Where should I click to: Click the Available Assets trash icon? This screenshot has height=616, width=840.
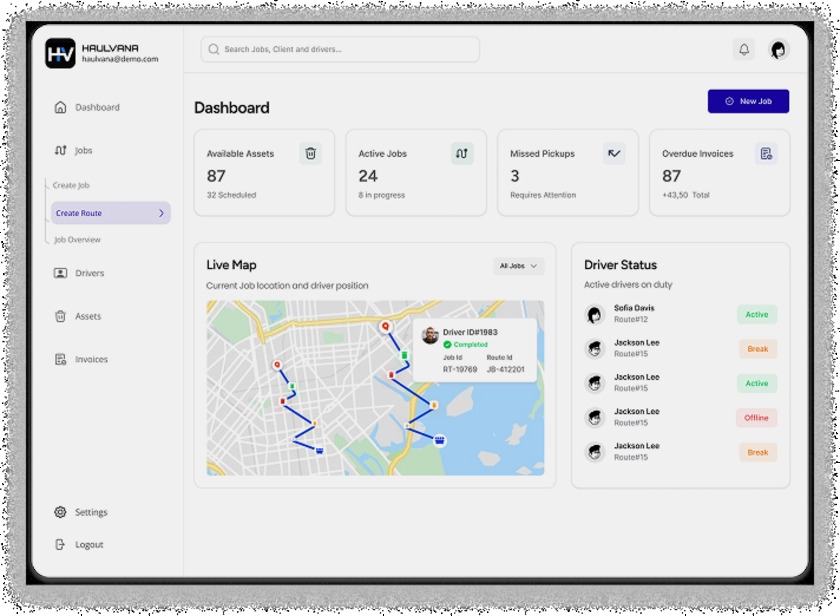click(x=311, y=153)
